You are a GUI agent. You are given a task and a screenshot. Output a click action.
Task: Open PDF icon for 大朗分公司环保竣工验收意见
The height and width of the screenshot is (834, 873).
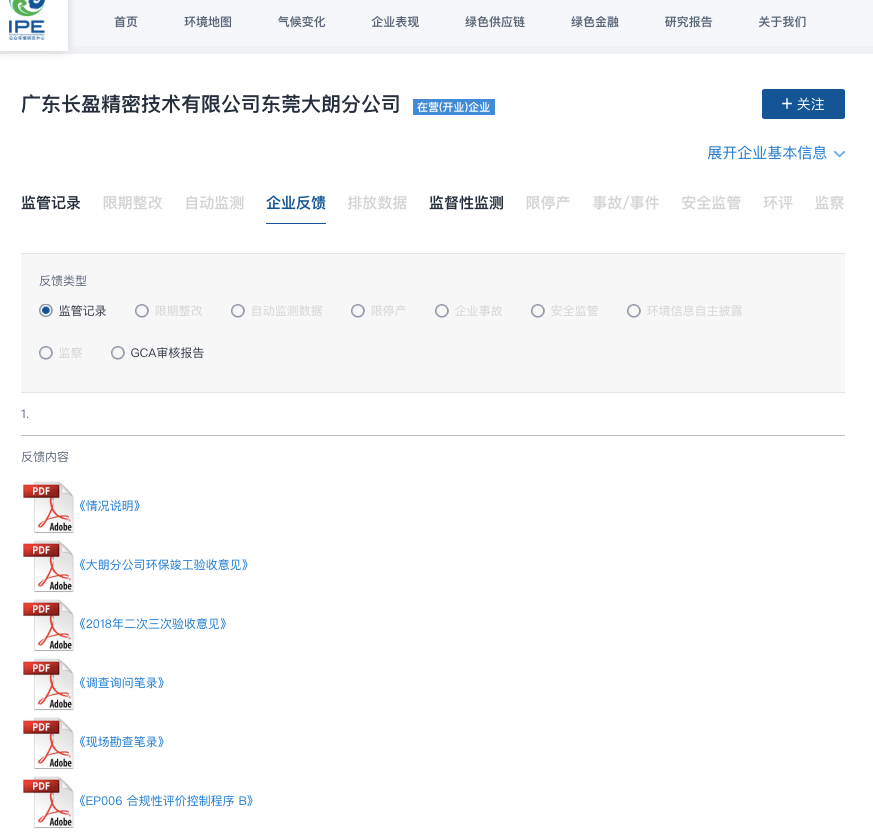tap(48, 566)
